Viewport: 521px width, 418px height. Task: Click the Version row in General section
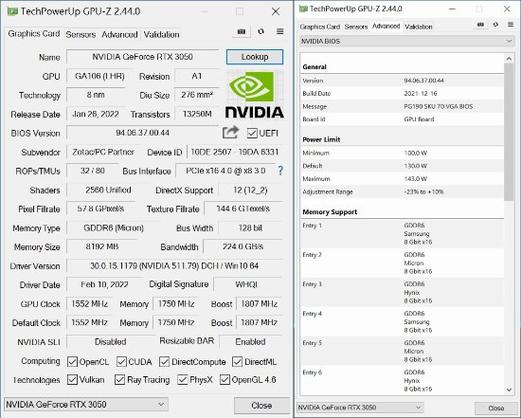click(402, 81)
